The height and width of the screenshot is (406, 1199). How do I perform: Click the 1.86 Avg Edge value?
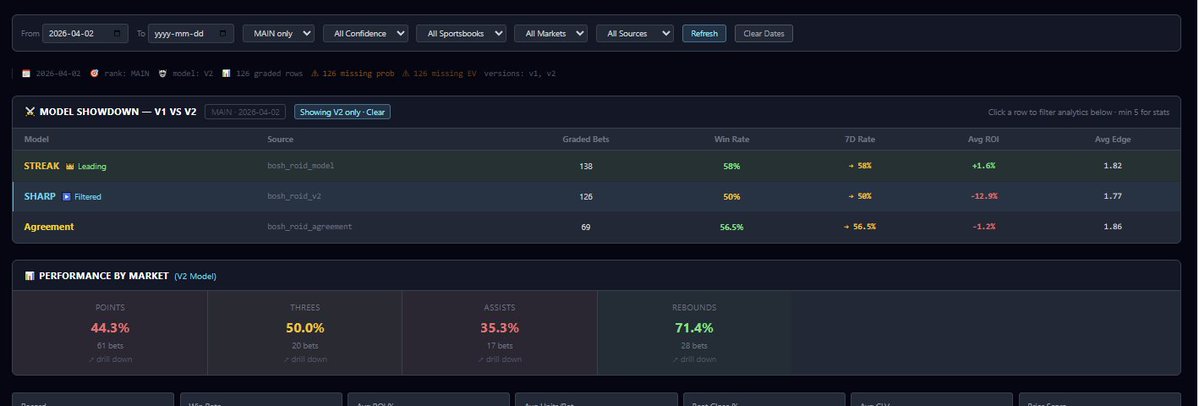click(x=1113, y=227)
